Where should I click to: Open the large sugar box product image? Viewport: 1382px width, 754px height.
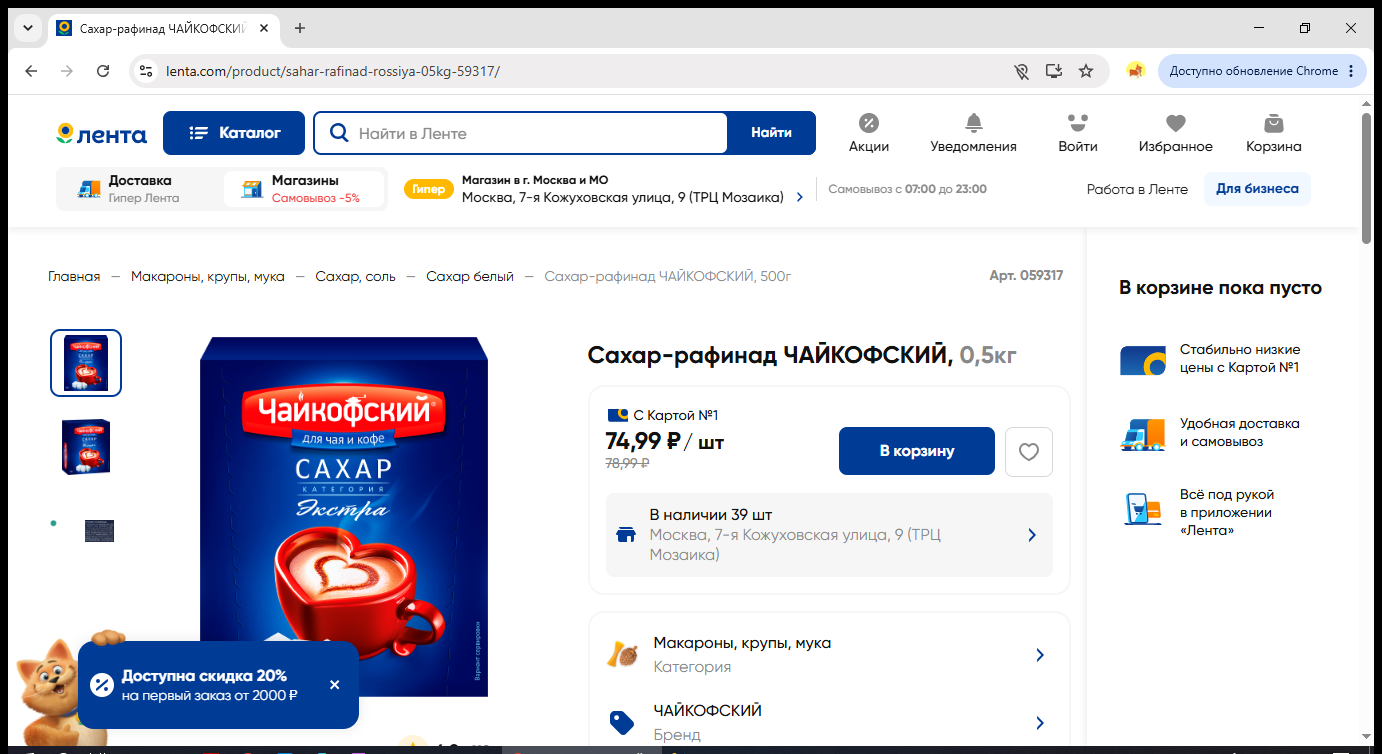click(x=344, y=516)
